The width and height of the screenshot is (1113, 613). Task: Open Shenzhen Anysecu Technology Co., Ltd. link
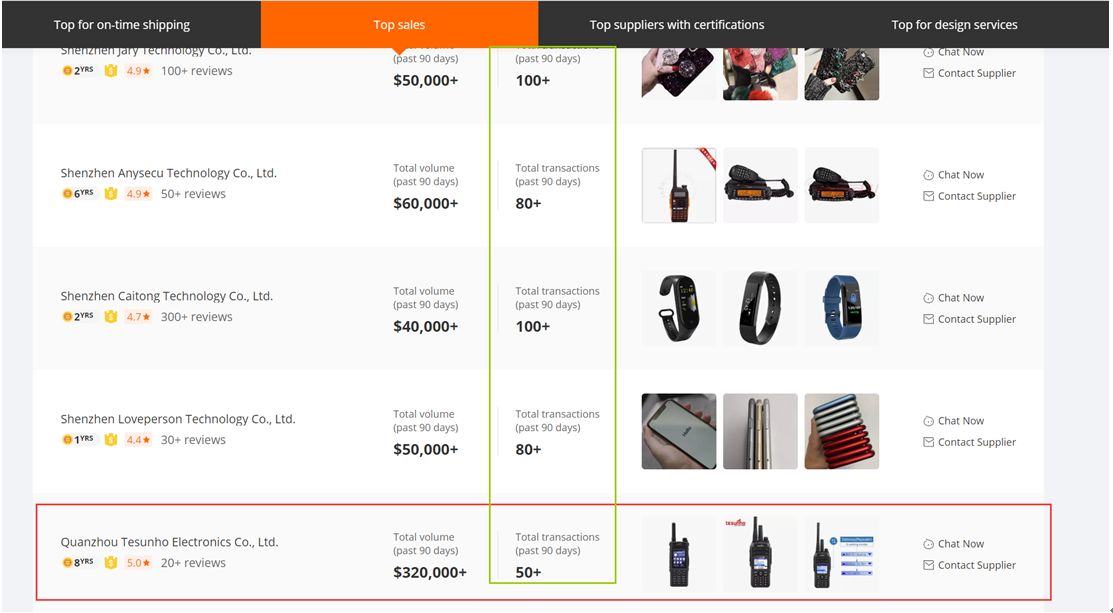coord(168,173)
